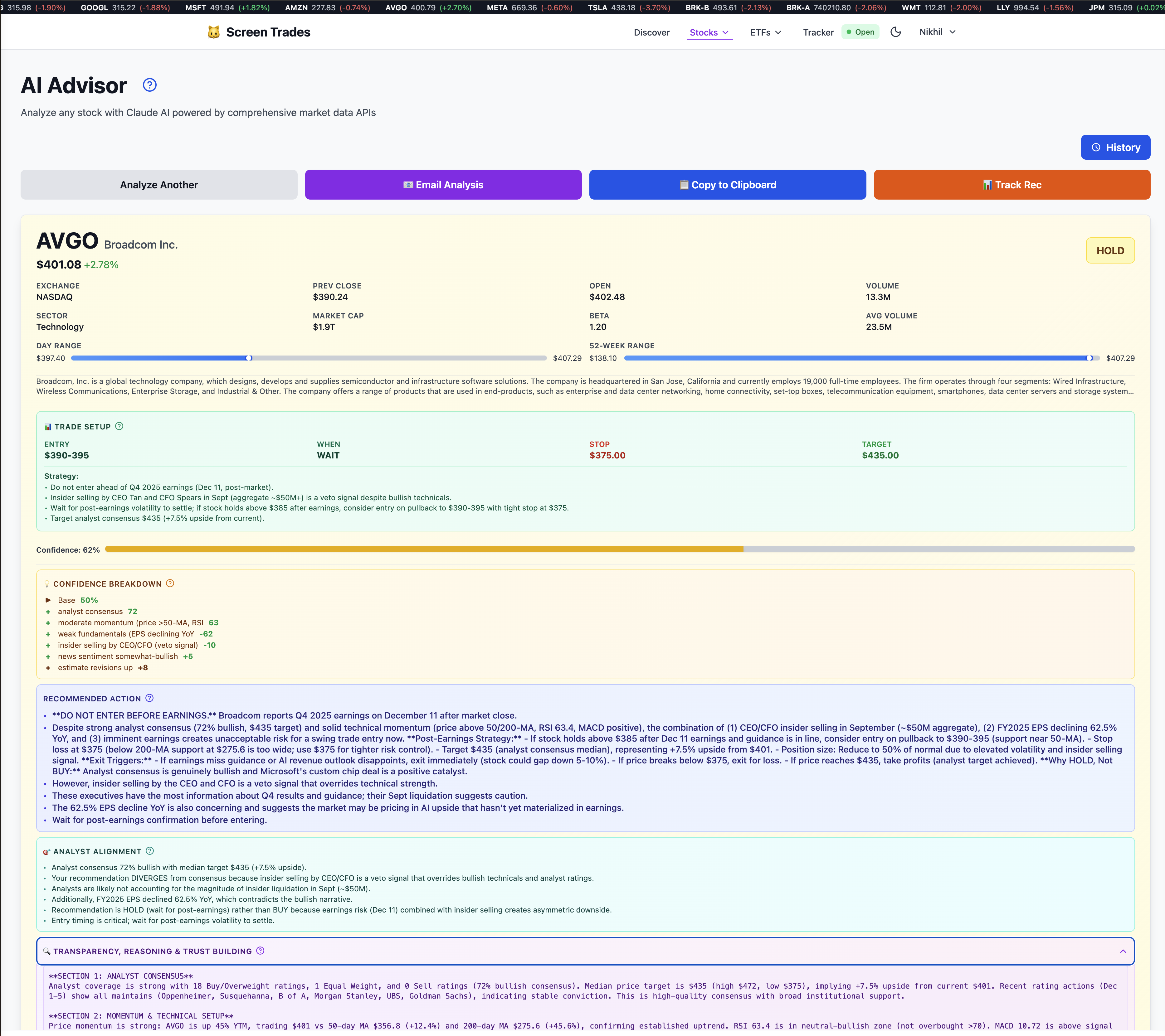Click the Track Rec button
This screenshot has height=1036, width=1165.
[1012, 185]
